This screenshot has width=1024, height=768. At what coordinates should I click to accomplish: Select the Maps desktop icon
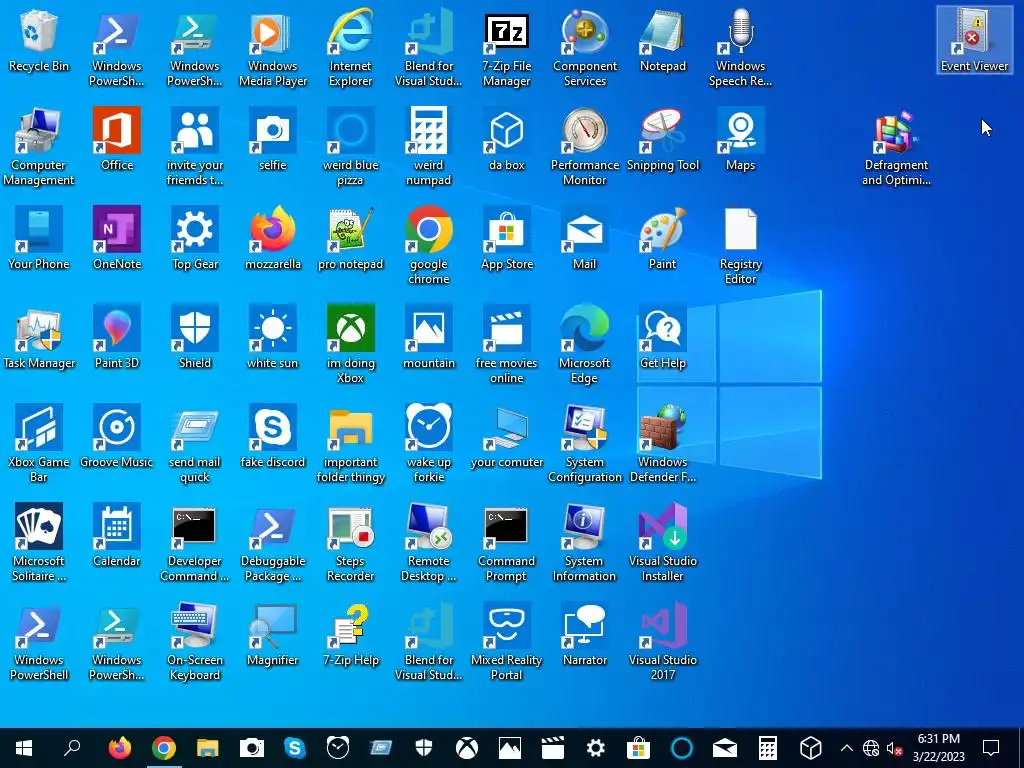click(x=741, y=140)
